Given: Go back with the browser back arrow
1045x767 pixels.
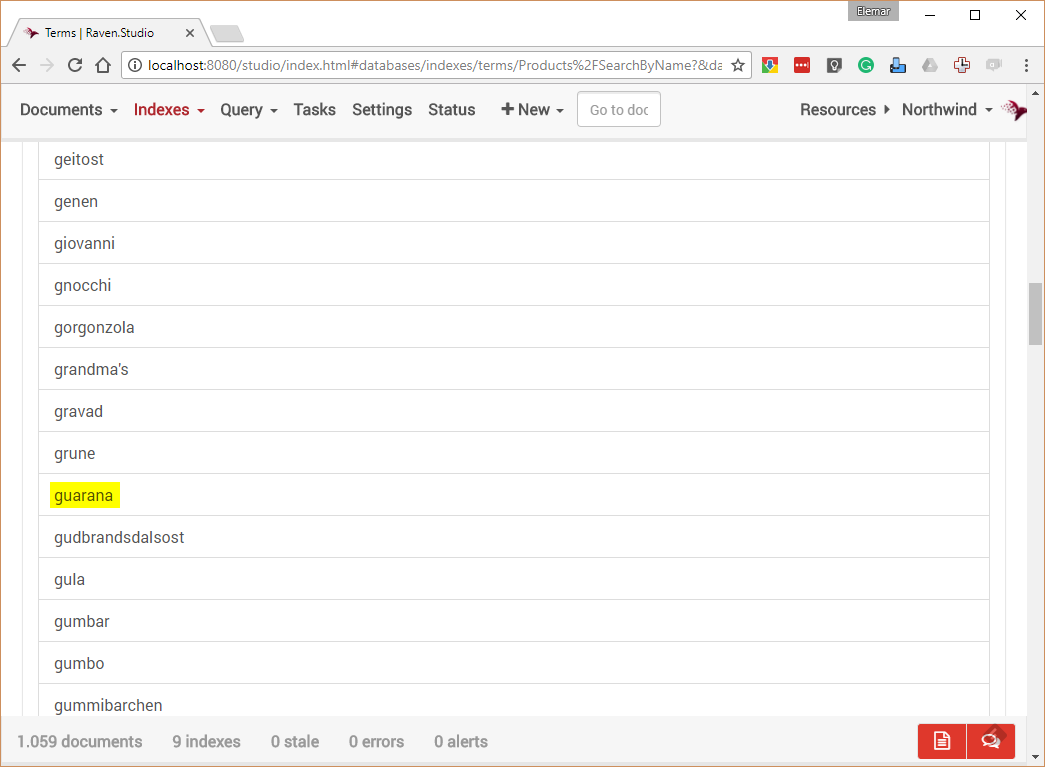Looking at the screenshot, I should tap(19, 65).
